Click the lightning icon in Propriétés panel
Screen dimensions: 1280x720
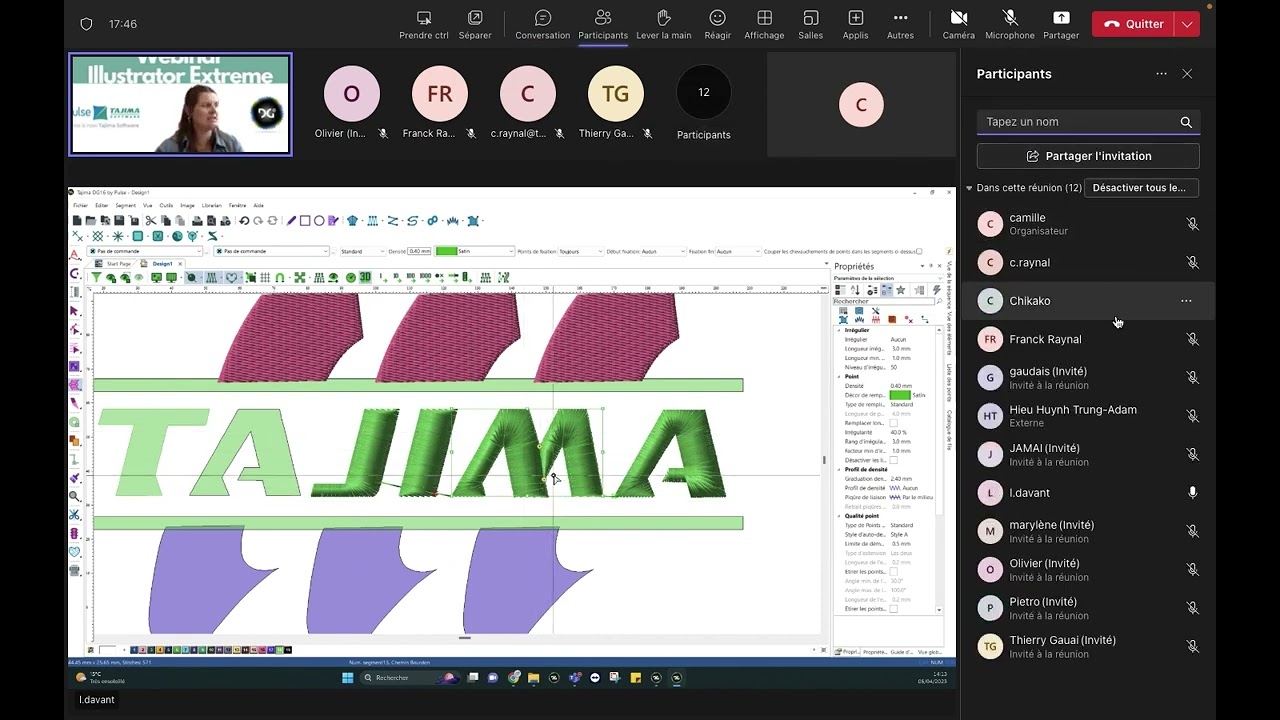click(937, 290)
